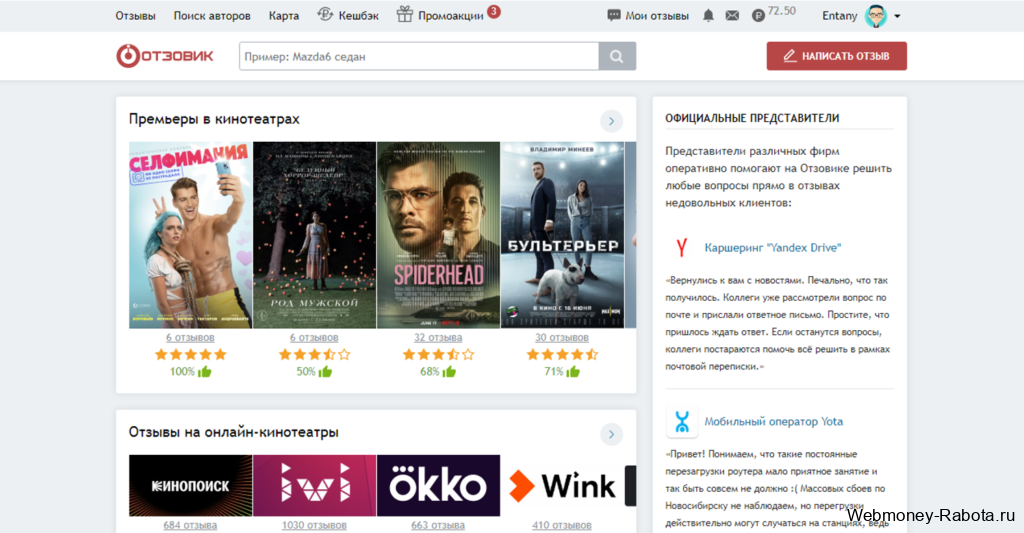The height and width of the screenshot is (533, 1024).
Task: Click the ruble balance icon
Action: [x=758, y=16]
